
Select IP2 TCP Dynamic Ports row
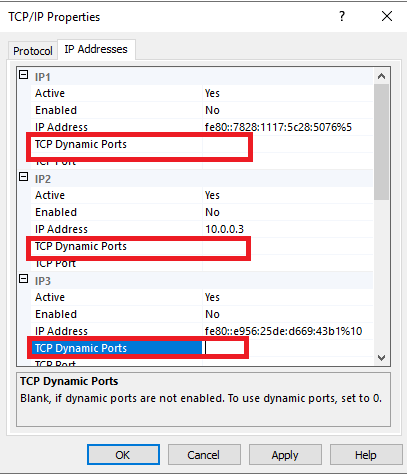coord(202,246)
